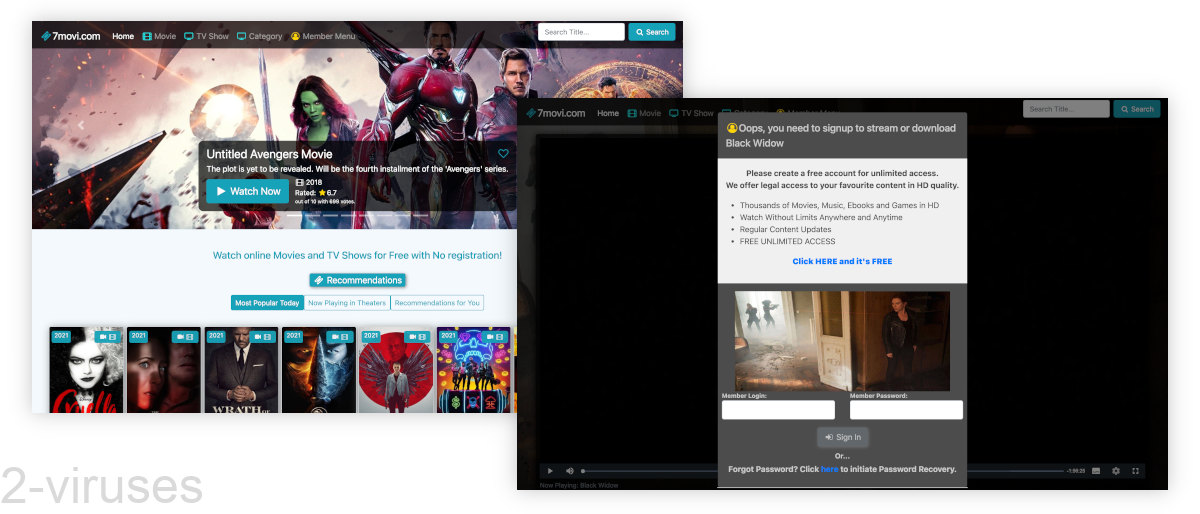Select the Most Popular Today tab
The width and height of the screenshot is (1200, 514).
(x=267, y=303)
